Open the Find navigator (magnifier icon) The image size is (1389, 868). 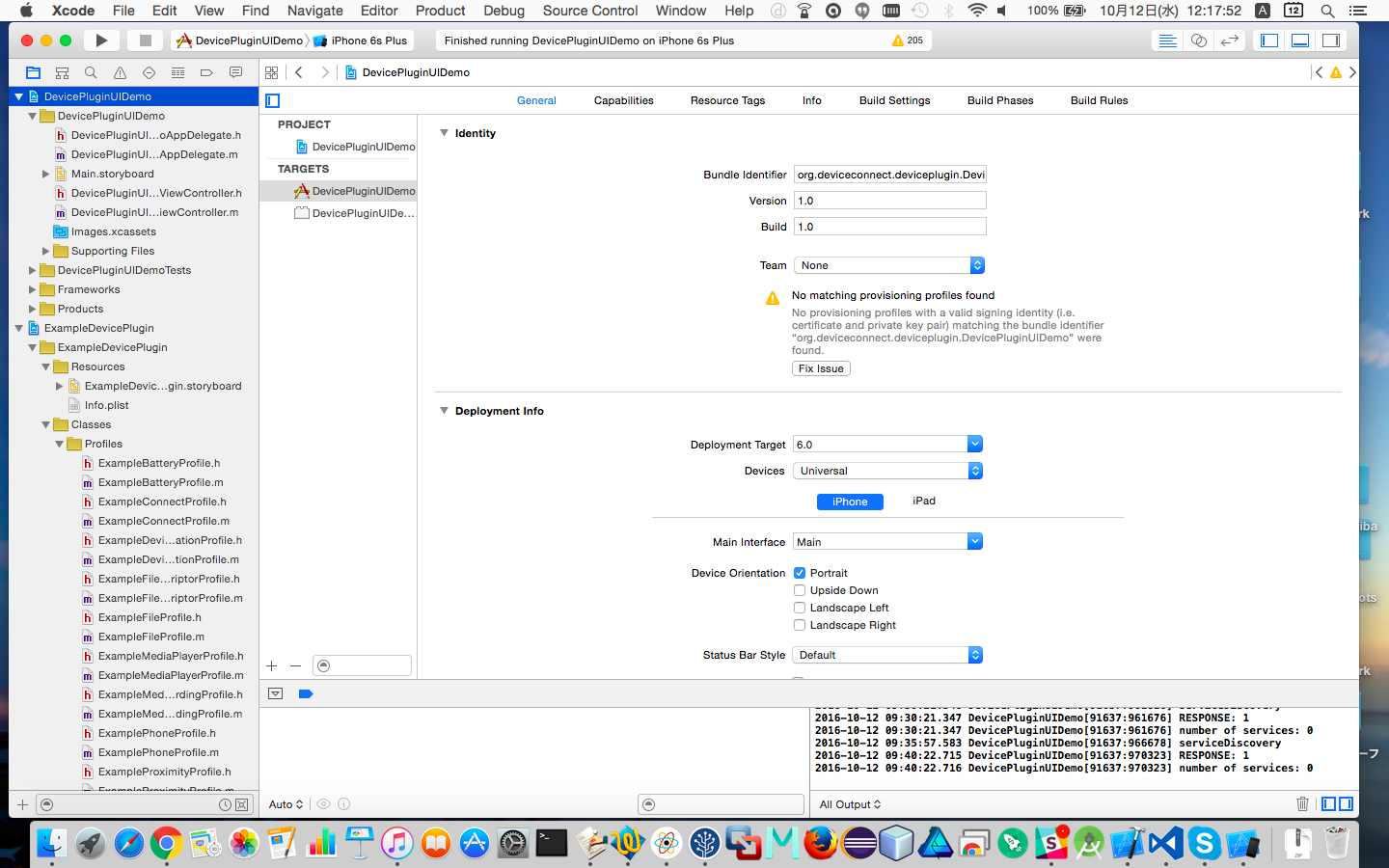pos(91,72)
